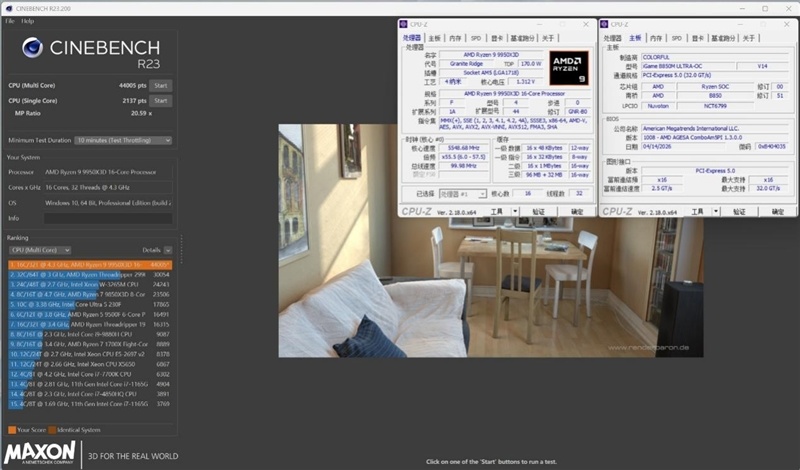The width and height of the screenshot is (800, 470).
Task: Expand the ranking Details arrow
Action: 168,250
